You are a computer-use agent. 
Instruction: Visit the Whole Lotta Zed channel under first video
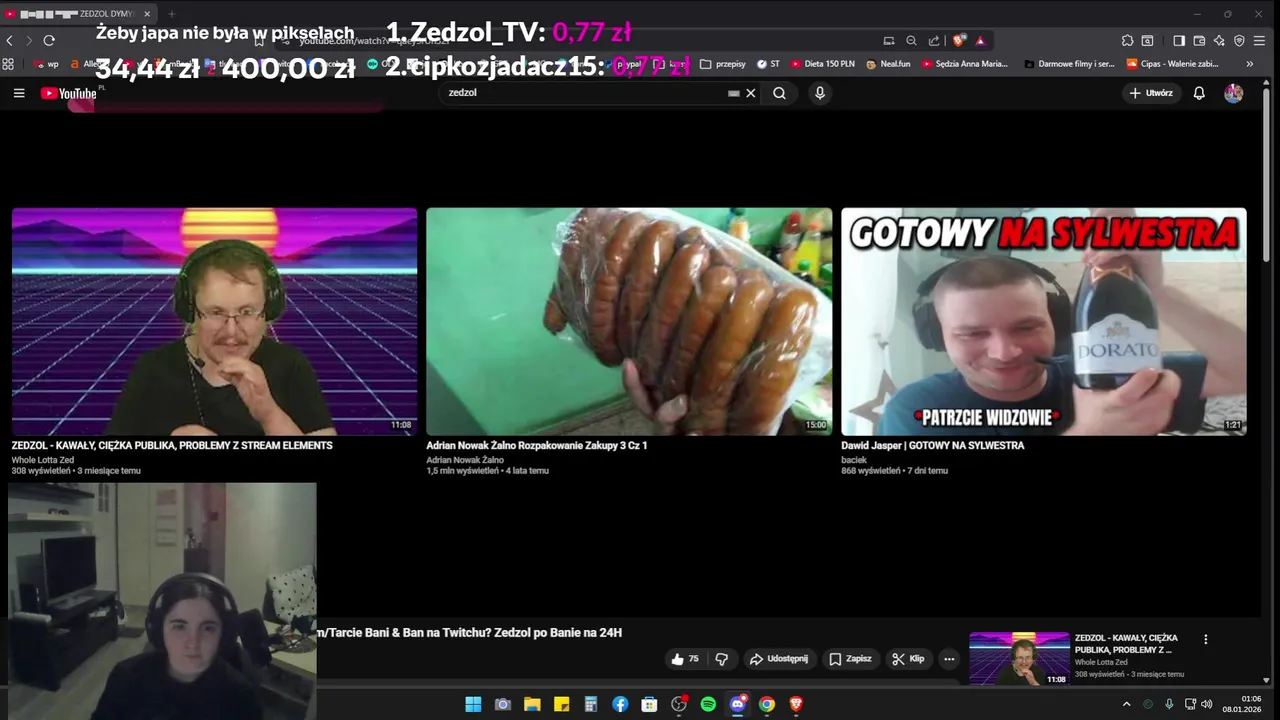(x=43, y=460)
